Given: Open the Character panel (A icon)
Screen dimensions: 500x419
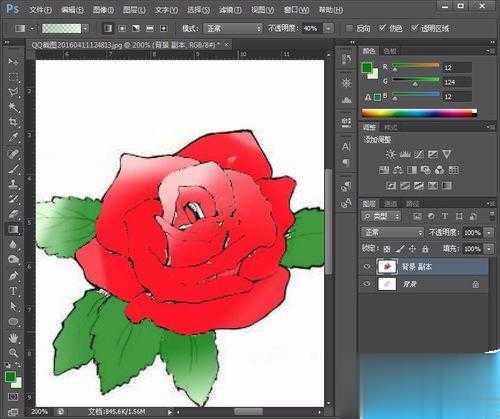Looking at the screenshot, I should coord(346,147).
